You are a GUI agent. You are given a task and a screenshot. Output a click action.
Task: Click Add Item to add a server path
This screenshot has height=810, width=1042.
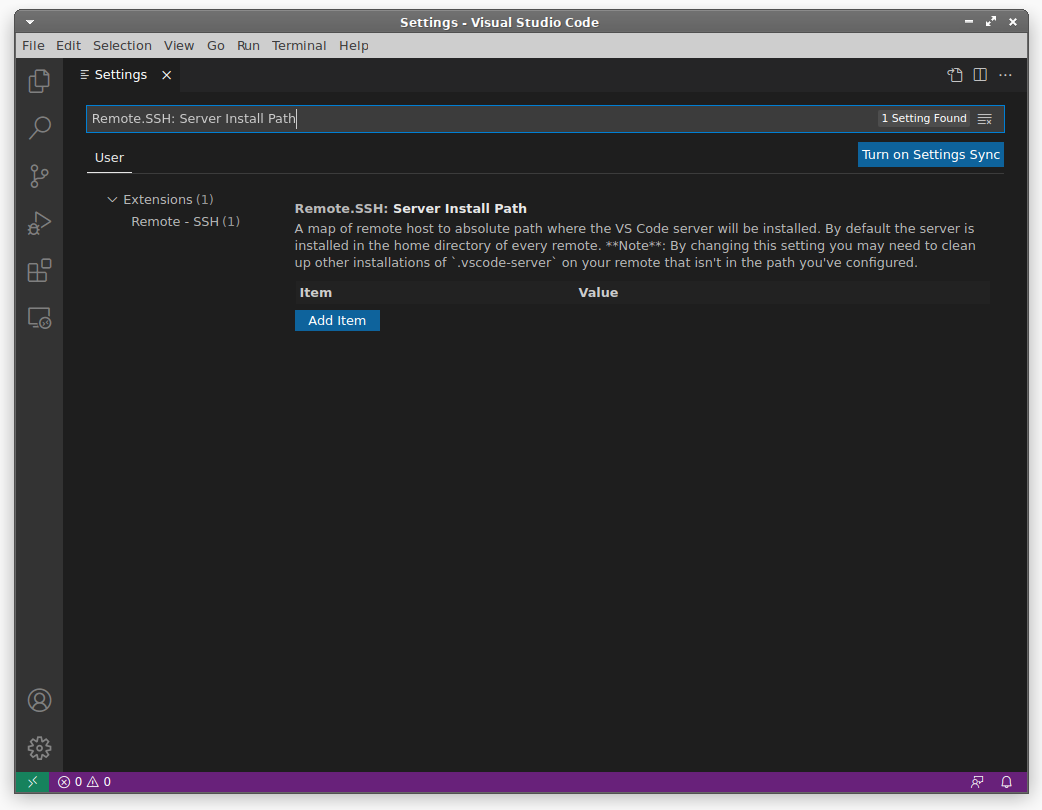click(337, 320)
